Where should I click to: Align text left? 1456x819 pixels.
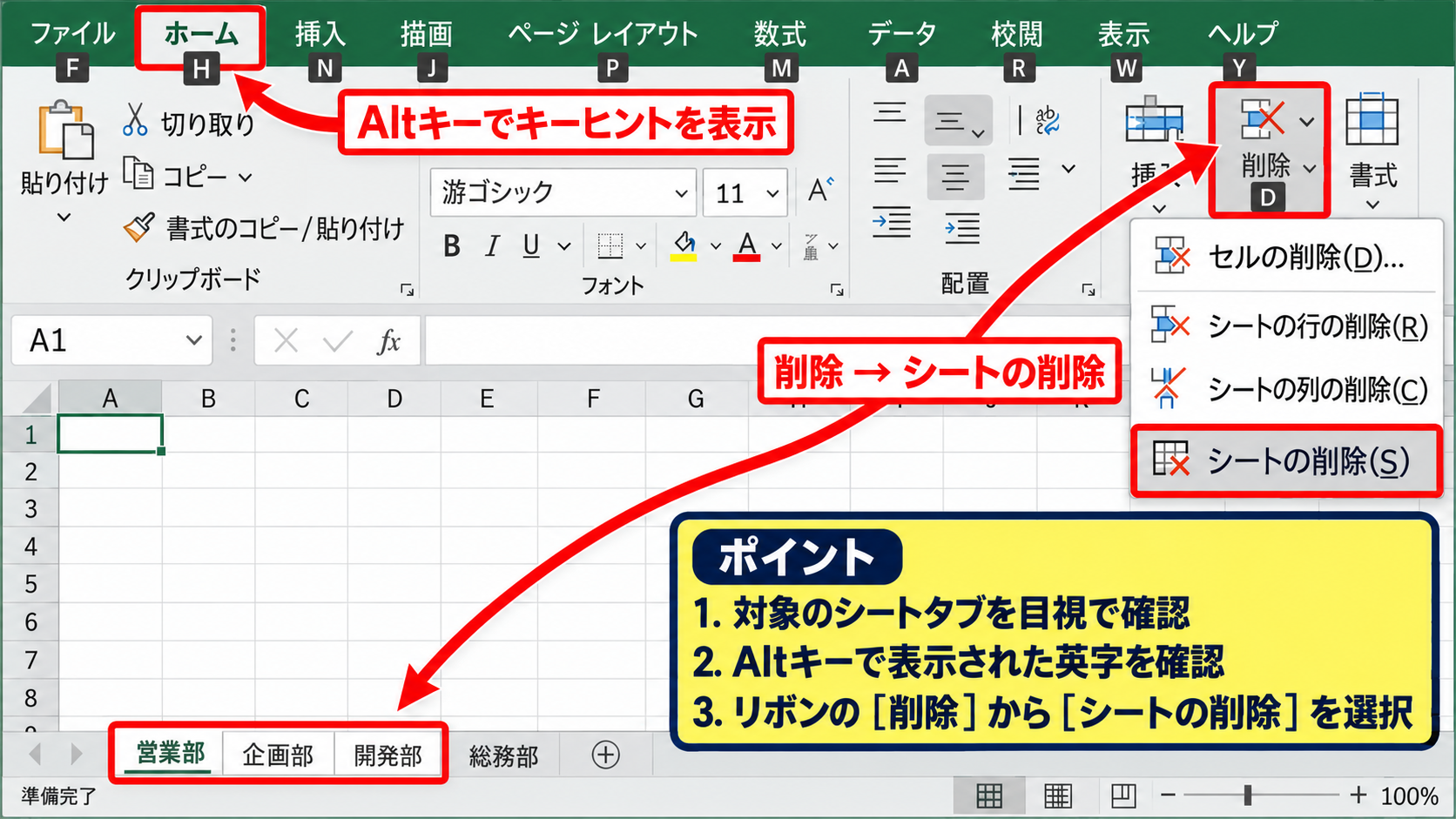pyautogui.click(x=890, y=171)
